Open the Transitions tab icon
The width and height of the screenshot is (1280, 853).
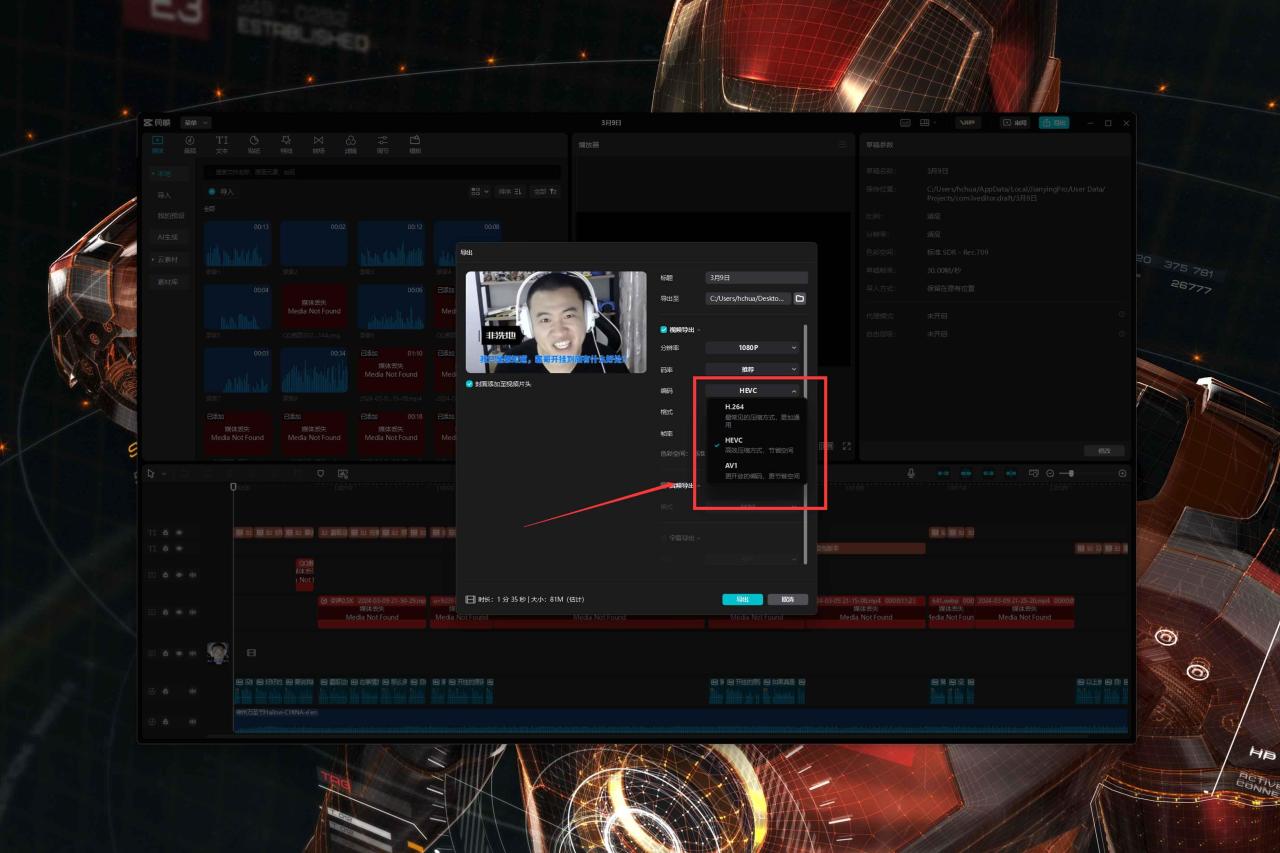point(318,144)
